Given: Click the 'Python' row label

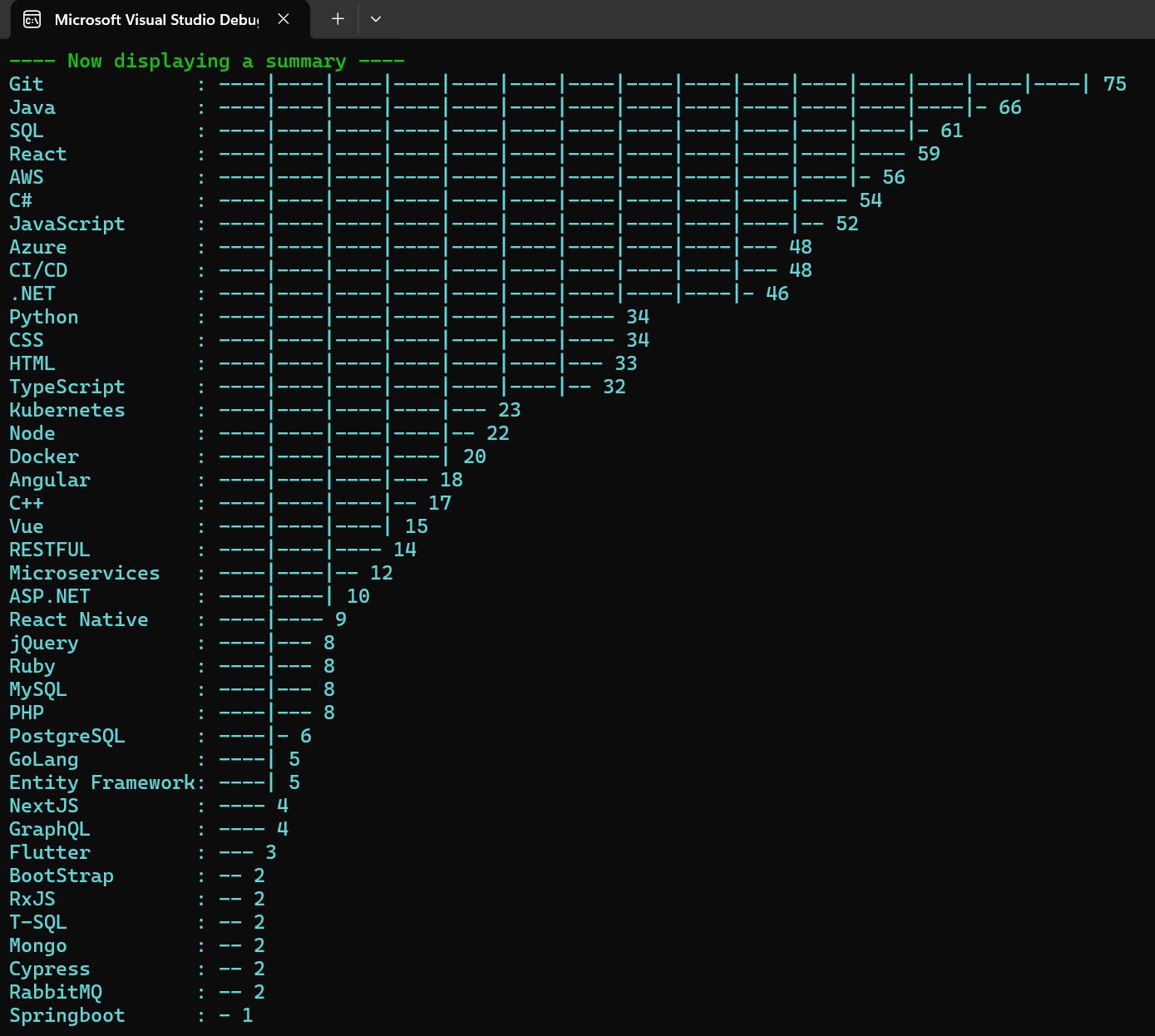Looking at the screenshot, I should [44, 317].
